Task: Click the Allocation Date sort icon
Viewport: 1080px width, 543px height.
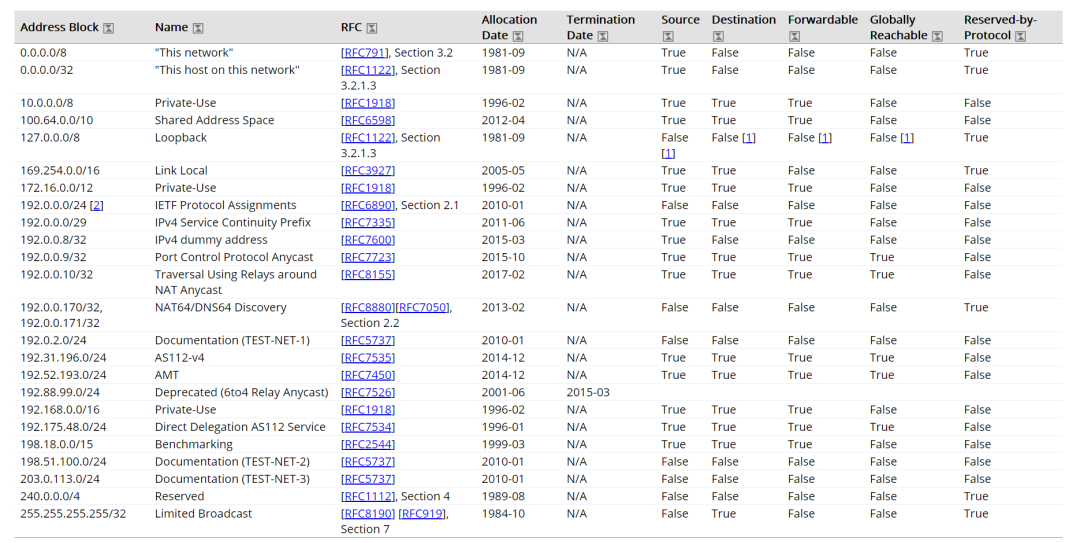Action: pos(518,36)
